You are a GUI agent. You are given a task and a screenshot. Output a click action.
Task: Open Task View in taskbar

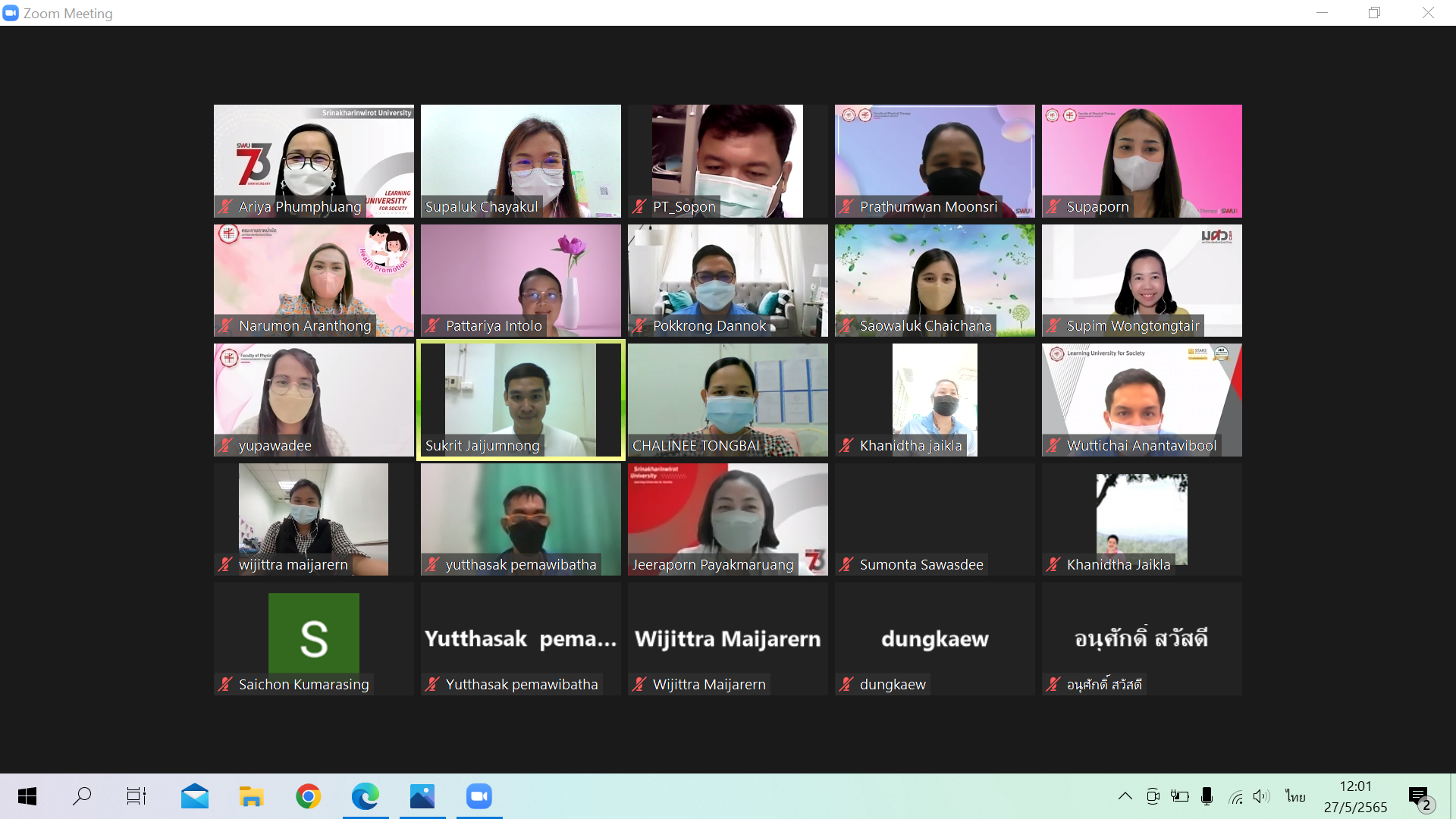[136, 796]
